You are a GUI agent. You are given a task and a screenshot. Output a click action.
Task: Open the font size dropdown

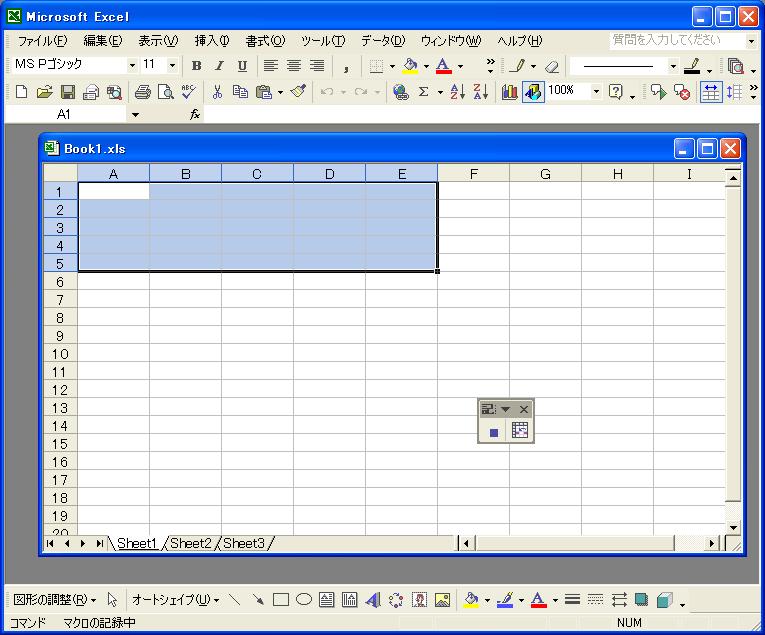172,65
